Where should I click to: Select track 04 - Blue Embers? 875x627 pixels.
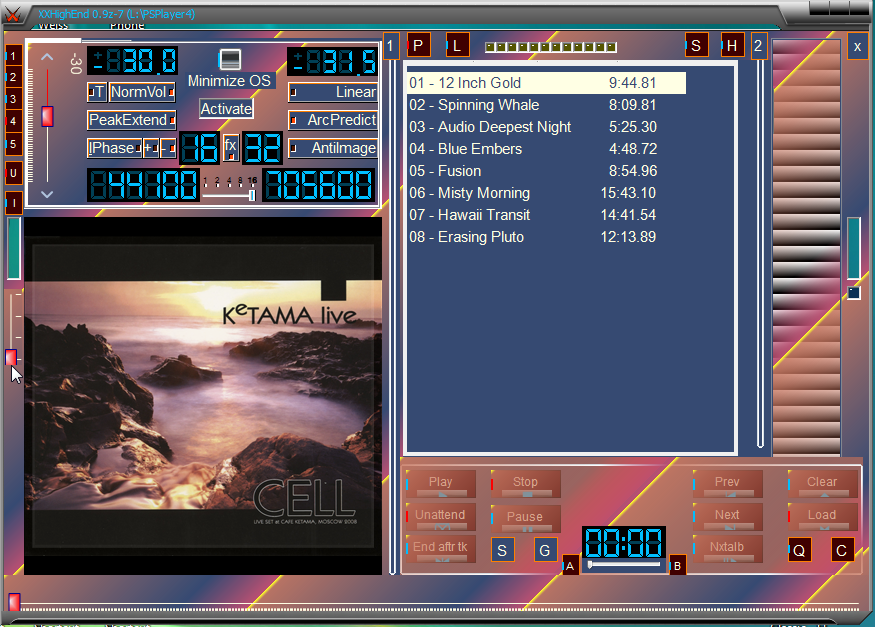pyautogui.click(x=546, y=149)
